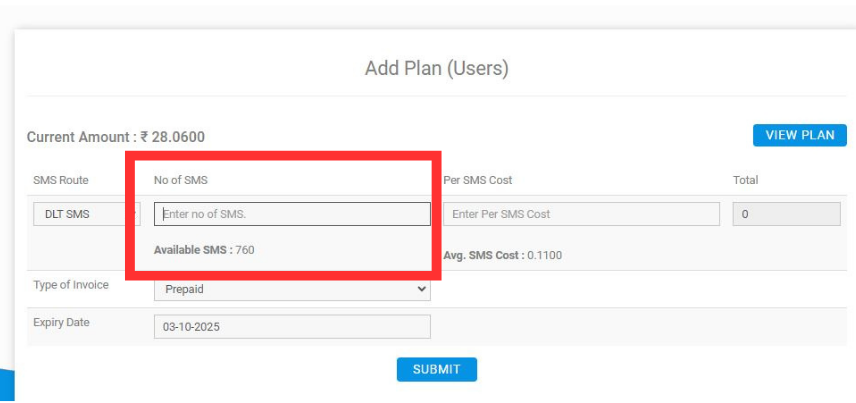Select the Type of Invoice label
Image resolution: width=856 pixels, height=403 pixels.
click(x=71, y=285)
